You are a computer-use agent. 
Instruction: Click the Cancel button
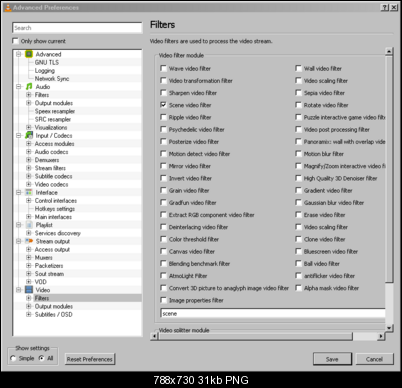(374, 359)
